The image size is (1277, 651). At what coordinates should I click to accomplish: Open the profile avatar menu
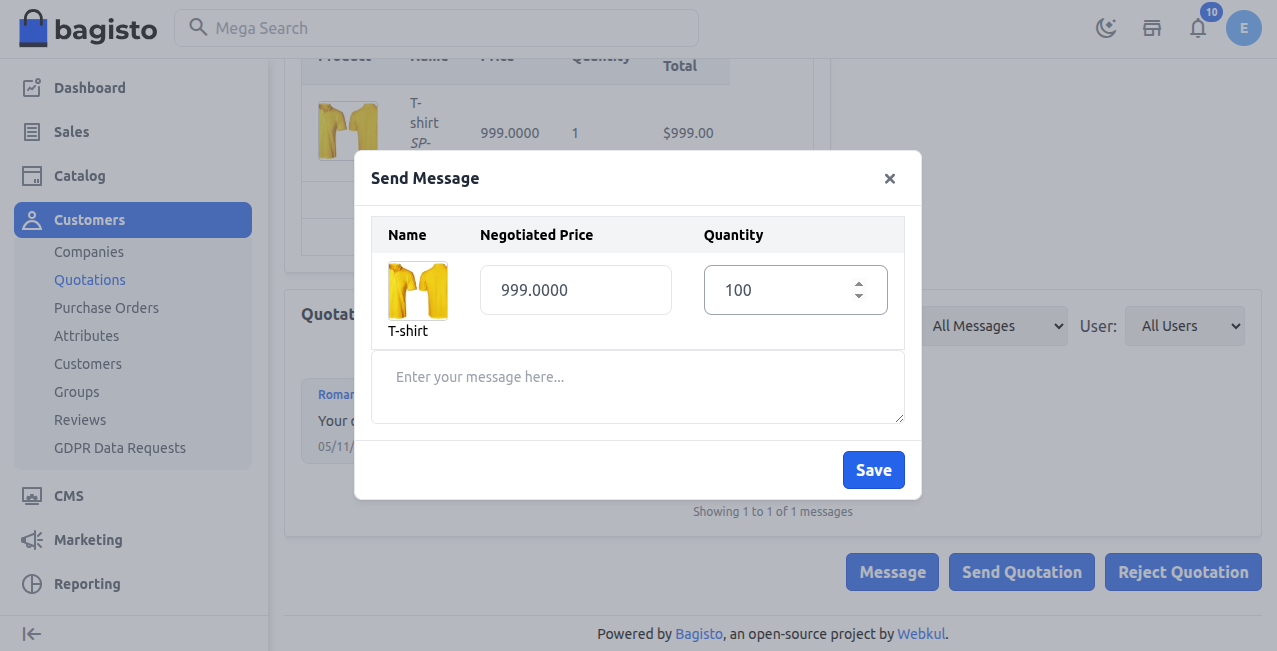coord(1244,28)
